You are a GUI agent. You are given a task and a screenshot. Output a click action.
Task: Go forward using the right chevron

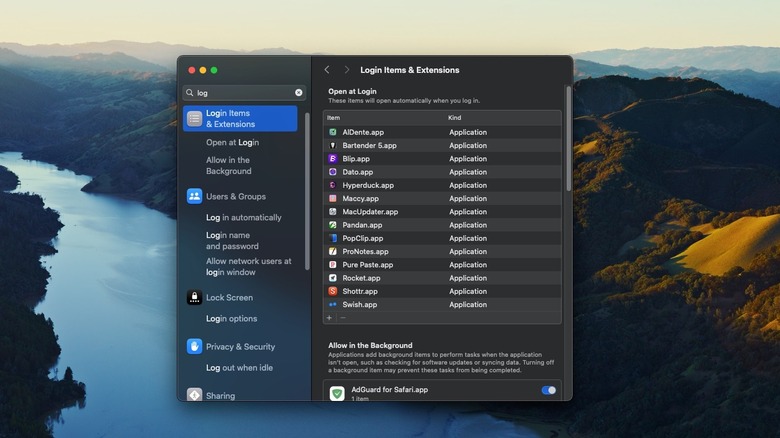click(x=347, y=70)
